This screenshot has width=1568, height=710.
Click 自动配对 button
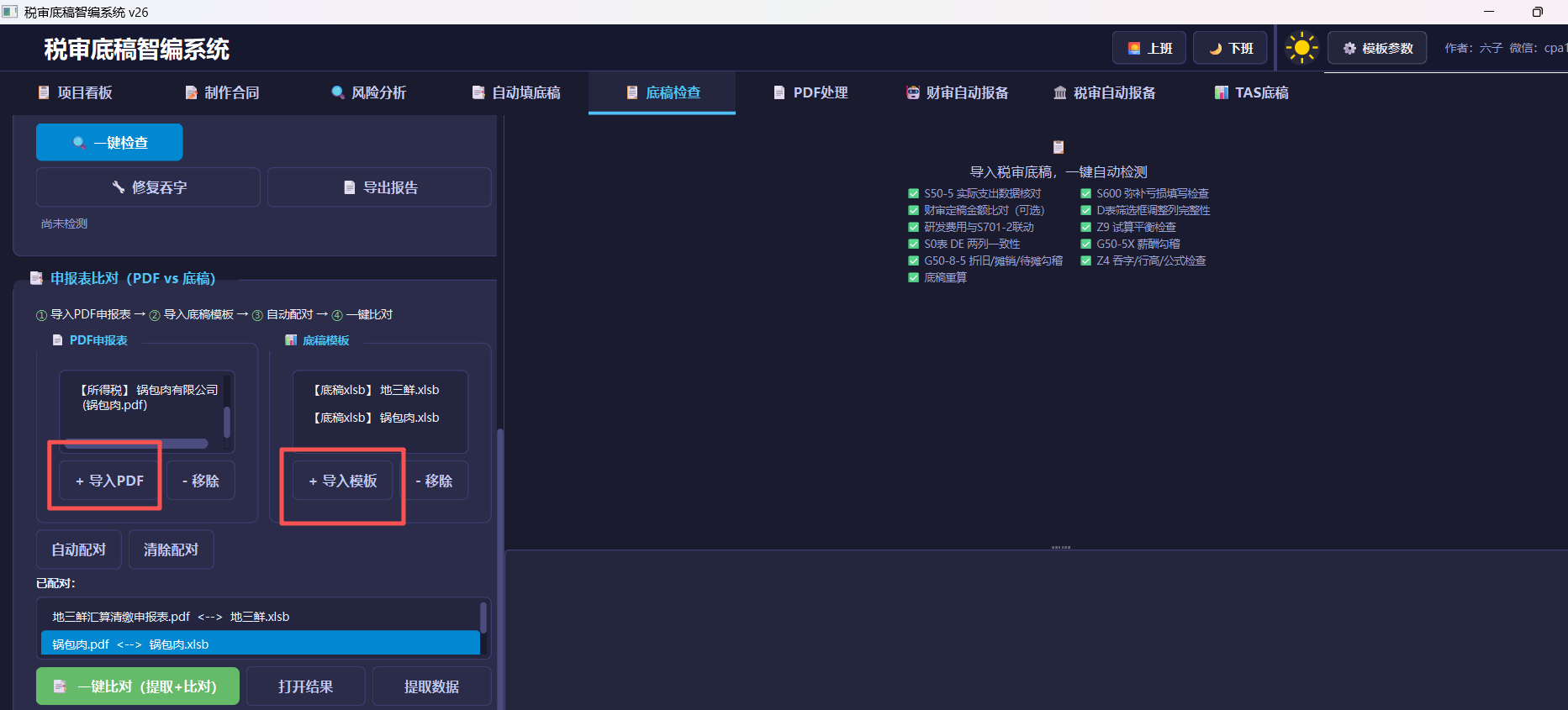tap(79, 550)
